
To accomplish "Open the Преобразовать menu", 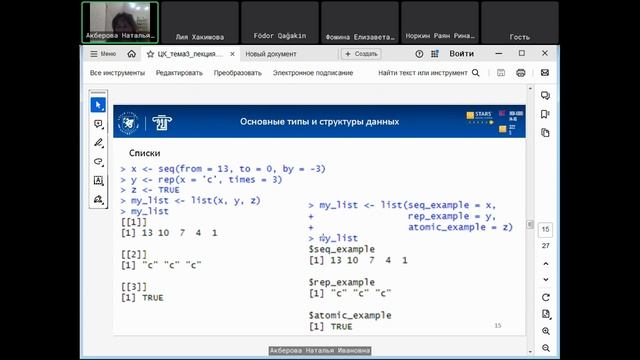I will [238, 73].
